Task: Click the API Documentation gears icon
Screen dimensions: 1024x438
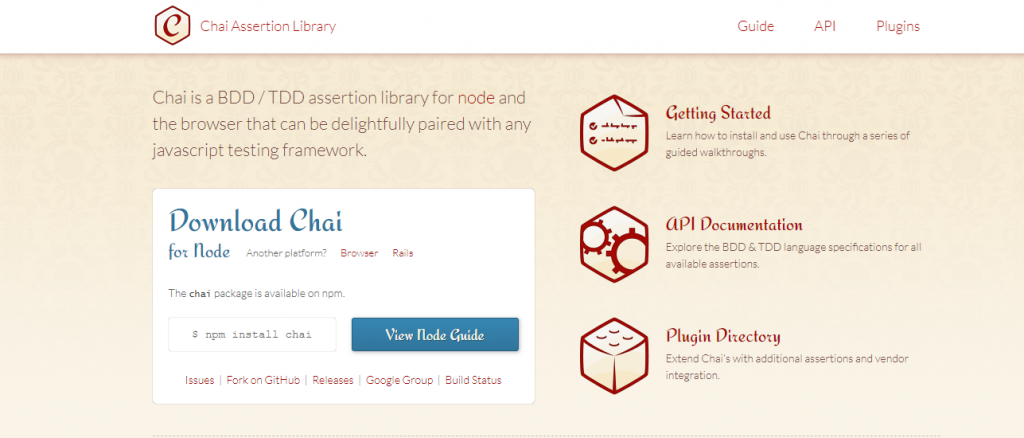Action: click(x=614, y=244)
